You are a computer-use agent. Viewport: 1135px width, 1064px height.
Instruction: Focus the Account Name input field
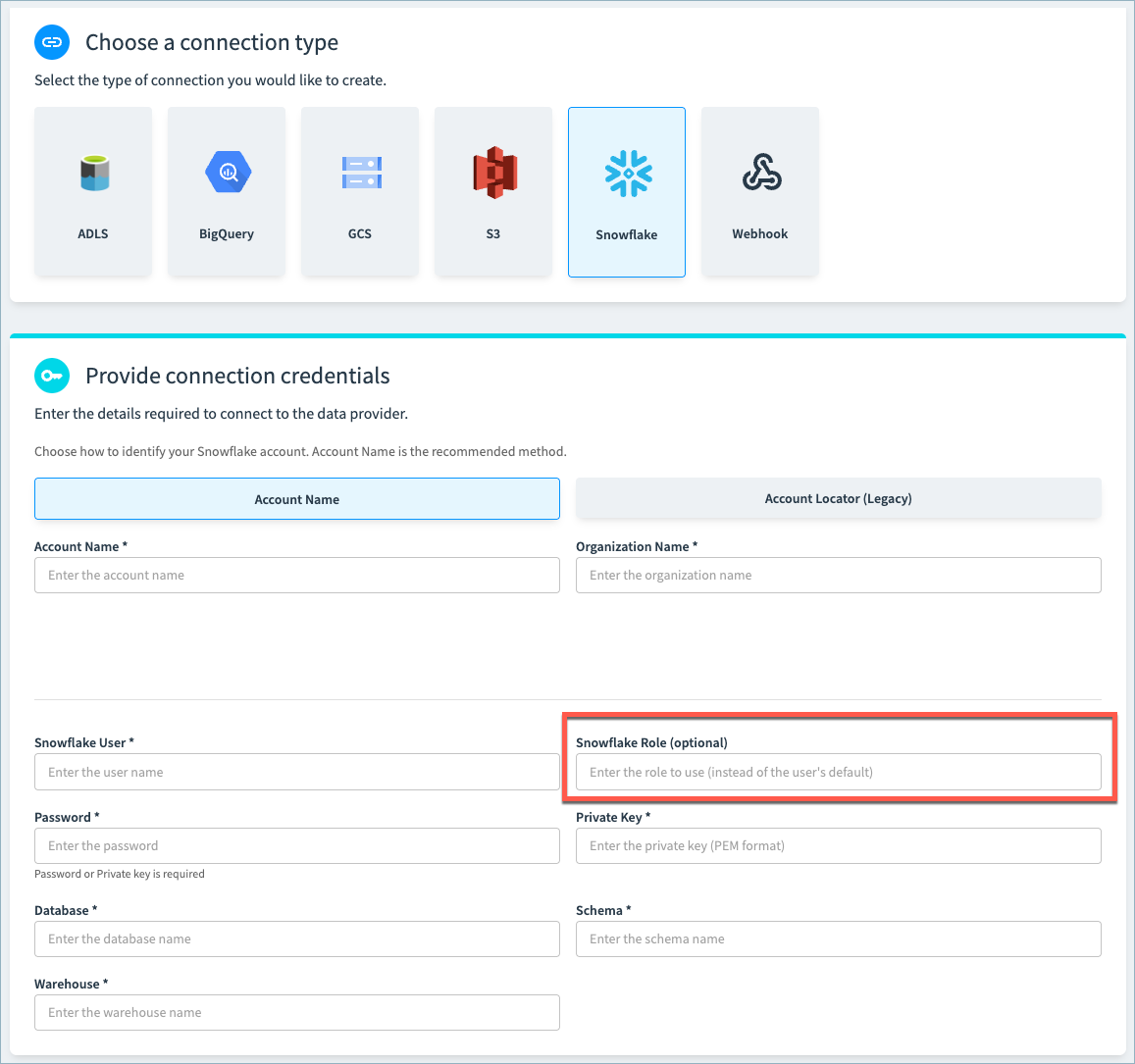coord(297,576)
